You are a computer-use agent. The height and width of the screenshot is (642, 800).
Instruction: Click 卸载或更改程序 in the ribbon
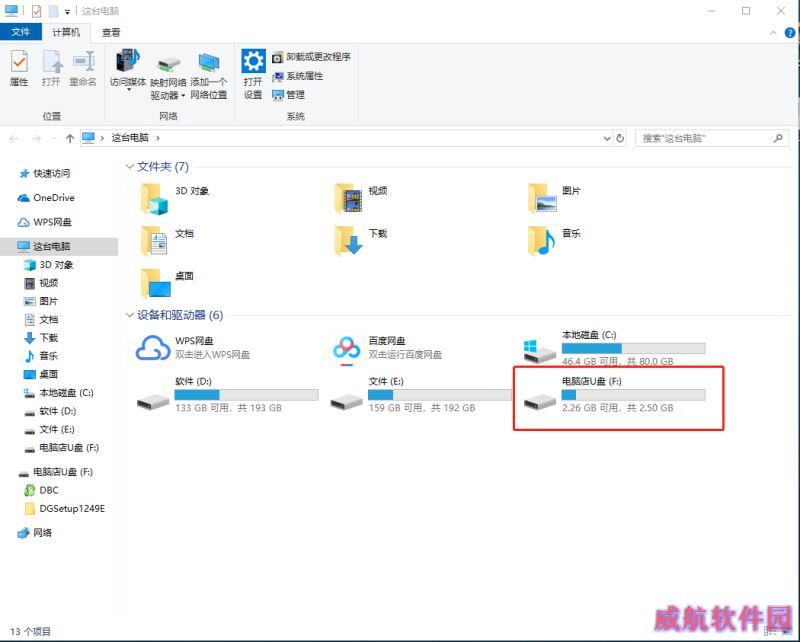[311, 57]
